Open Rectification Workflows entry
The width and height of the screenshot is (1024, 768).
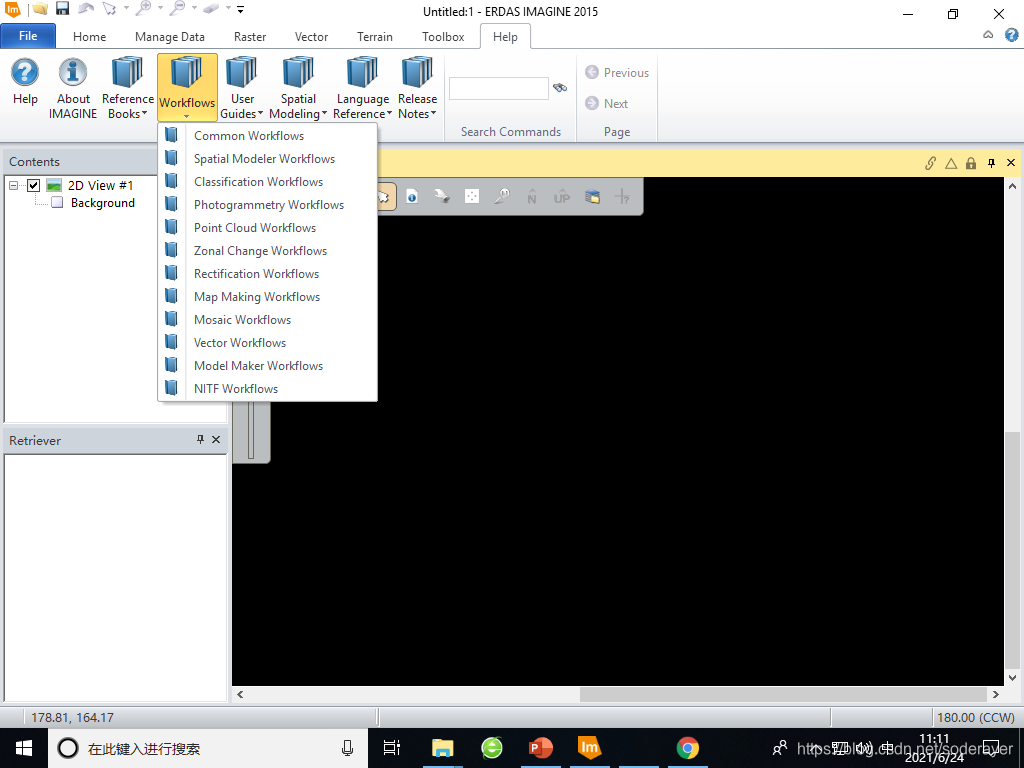(268, 274)
